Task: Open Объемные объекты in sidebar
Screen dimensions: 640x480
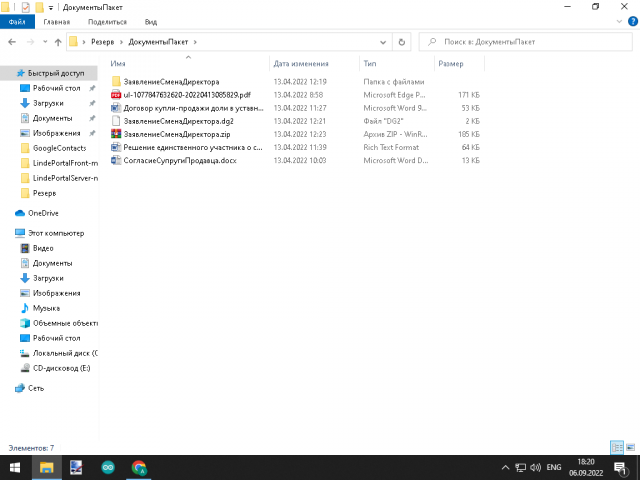Action: click(65, 323)
